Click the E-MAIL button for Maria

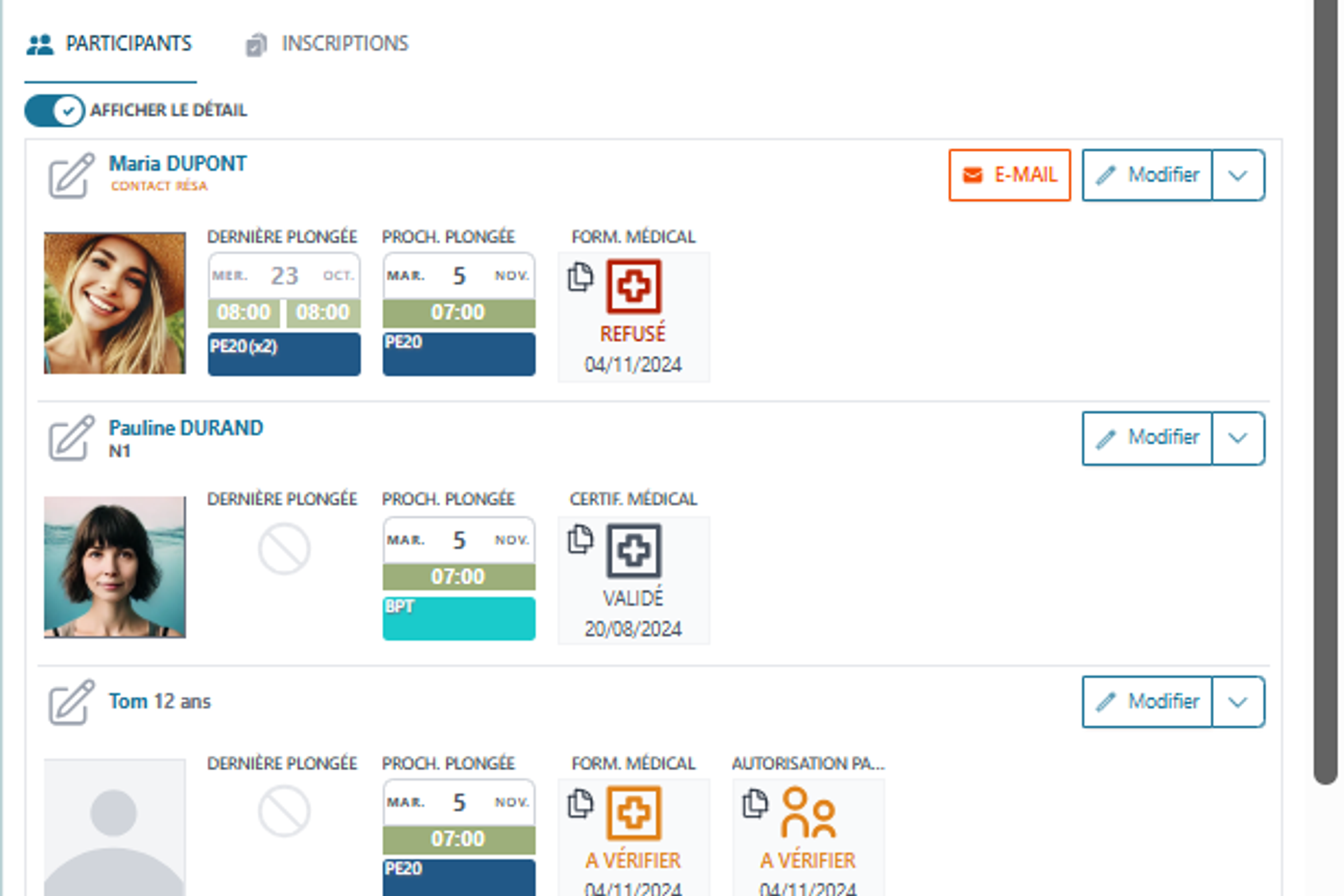click(x=1009, y=175)
